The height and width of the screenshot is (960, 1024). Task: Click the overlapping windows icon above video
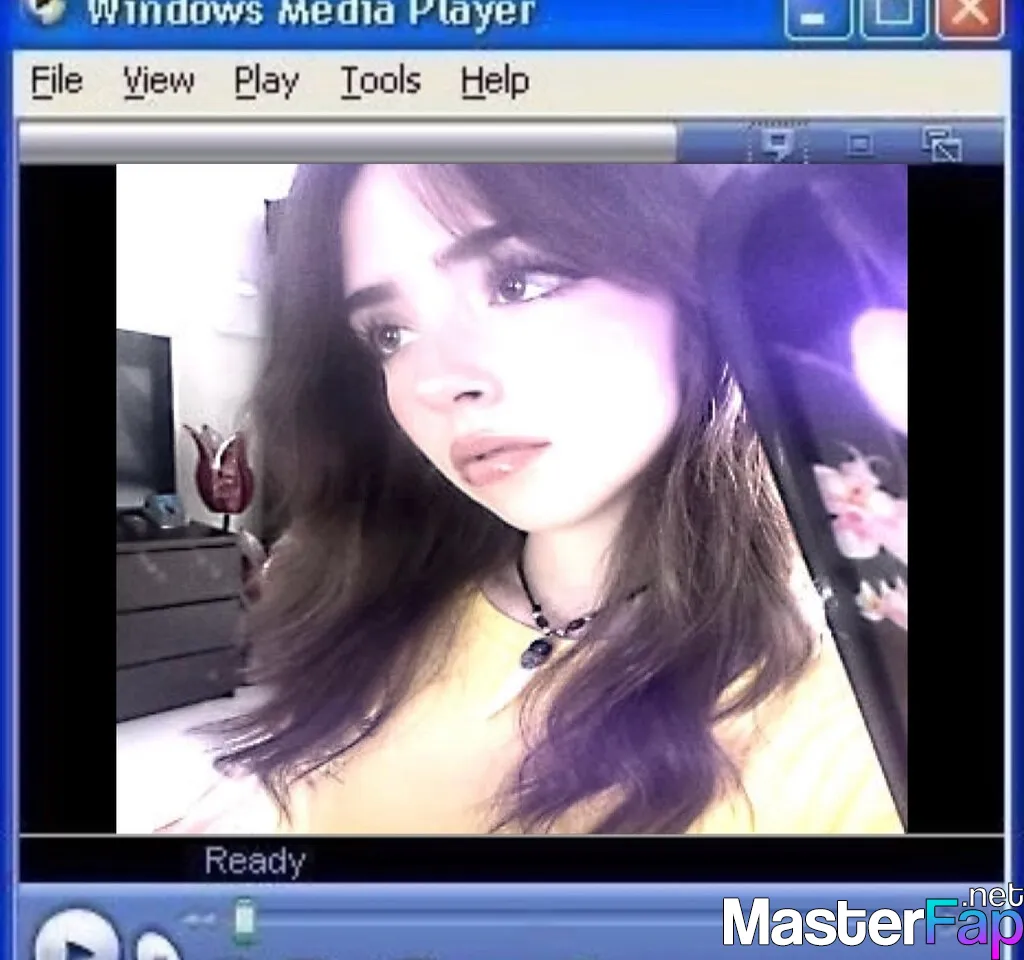[x=941, y=145]
